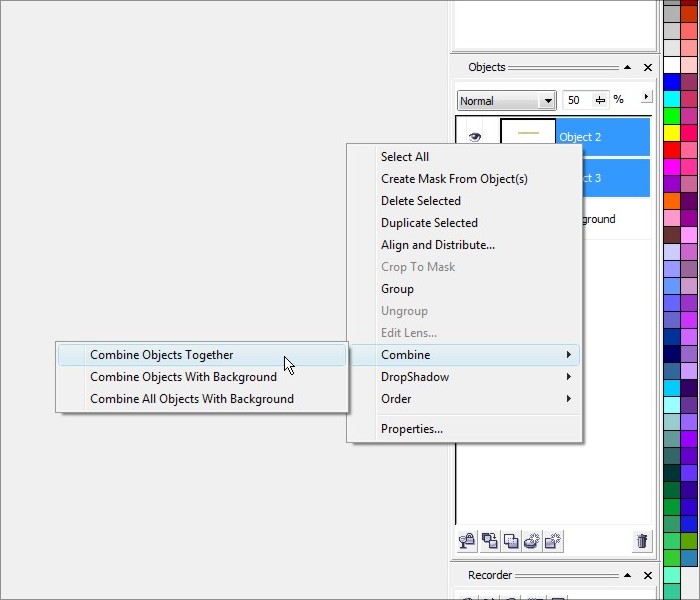700x600 pixels.
Task: Click the trash can Delete icon
Action: 642,541
